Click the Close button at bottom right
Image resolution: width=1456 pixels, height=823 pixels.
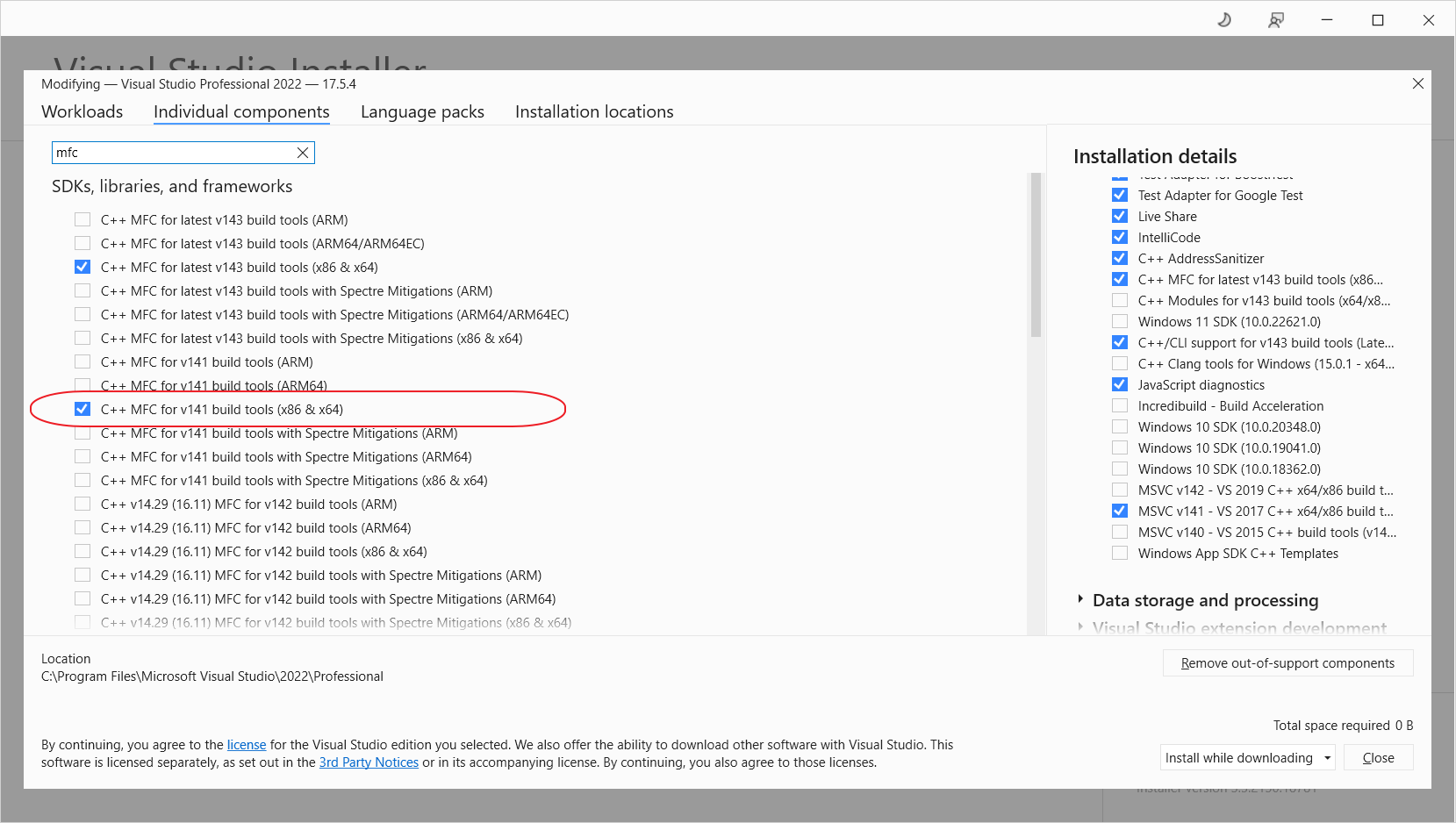tap(1378, 757)
